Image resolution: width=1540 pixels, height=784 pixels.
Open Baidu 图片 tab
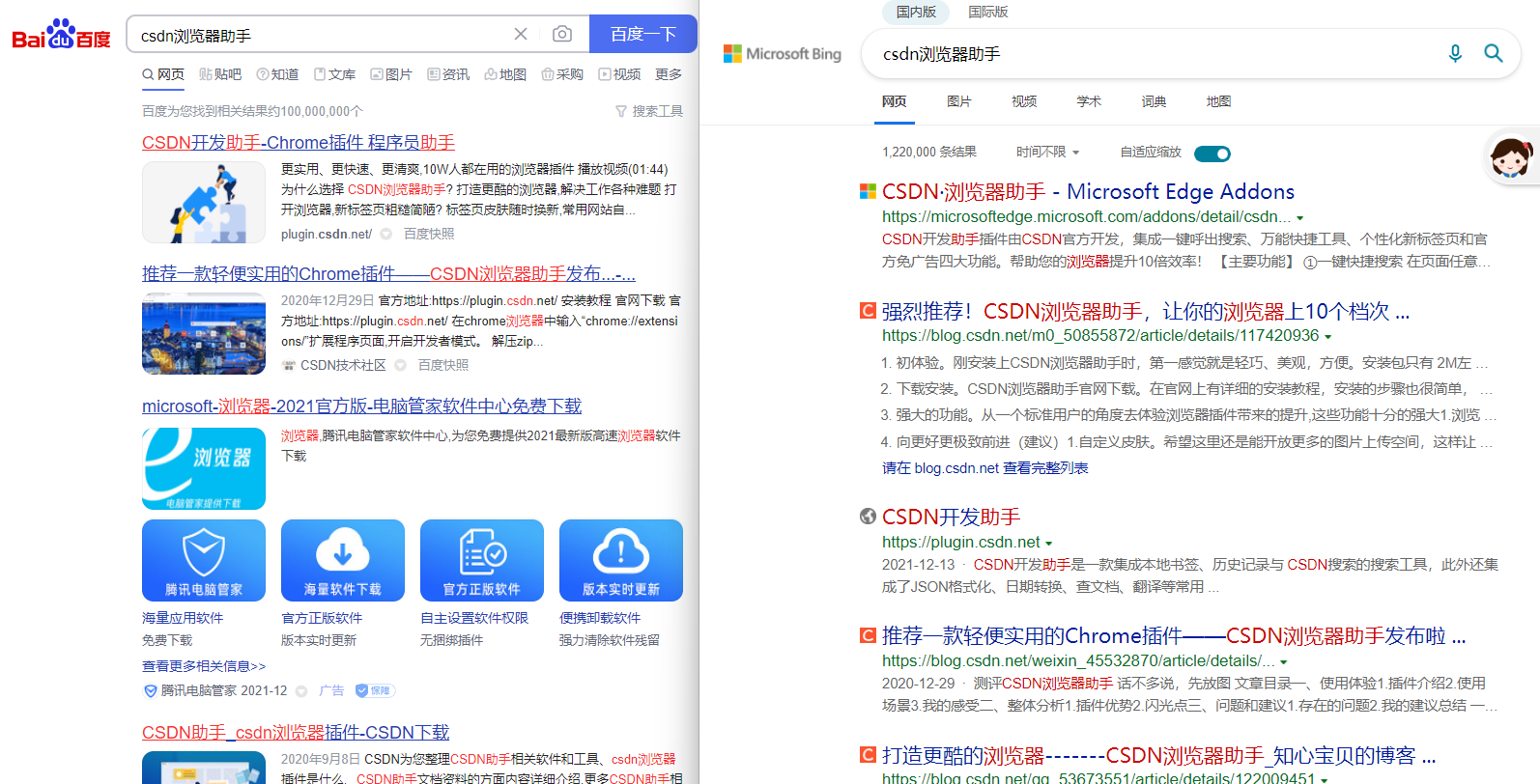[x=391, y=74]
